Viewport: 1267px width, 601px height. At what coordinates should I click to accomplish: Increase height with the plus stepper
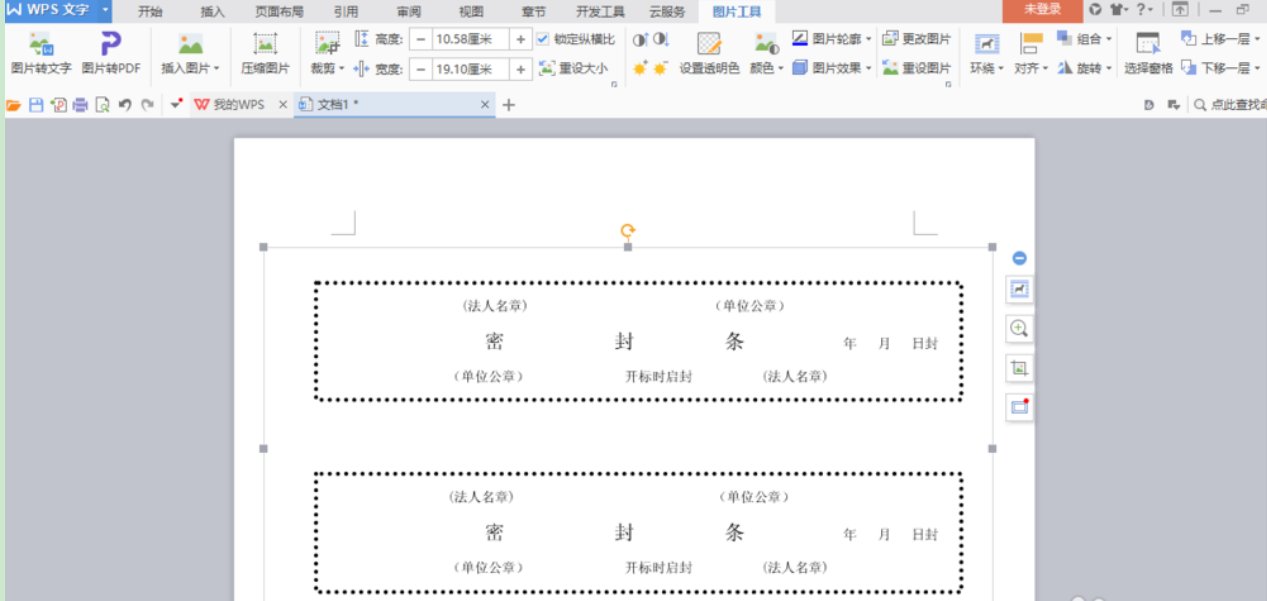521,39
